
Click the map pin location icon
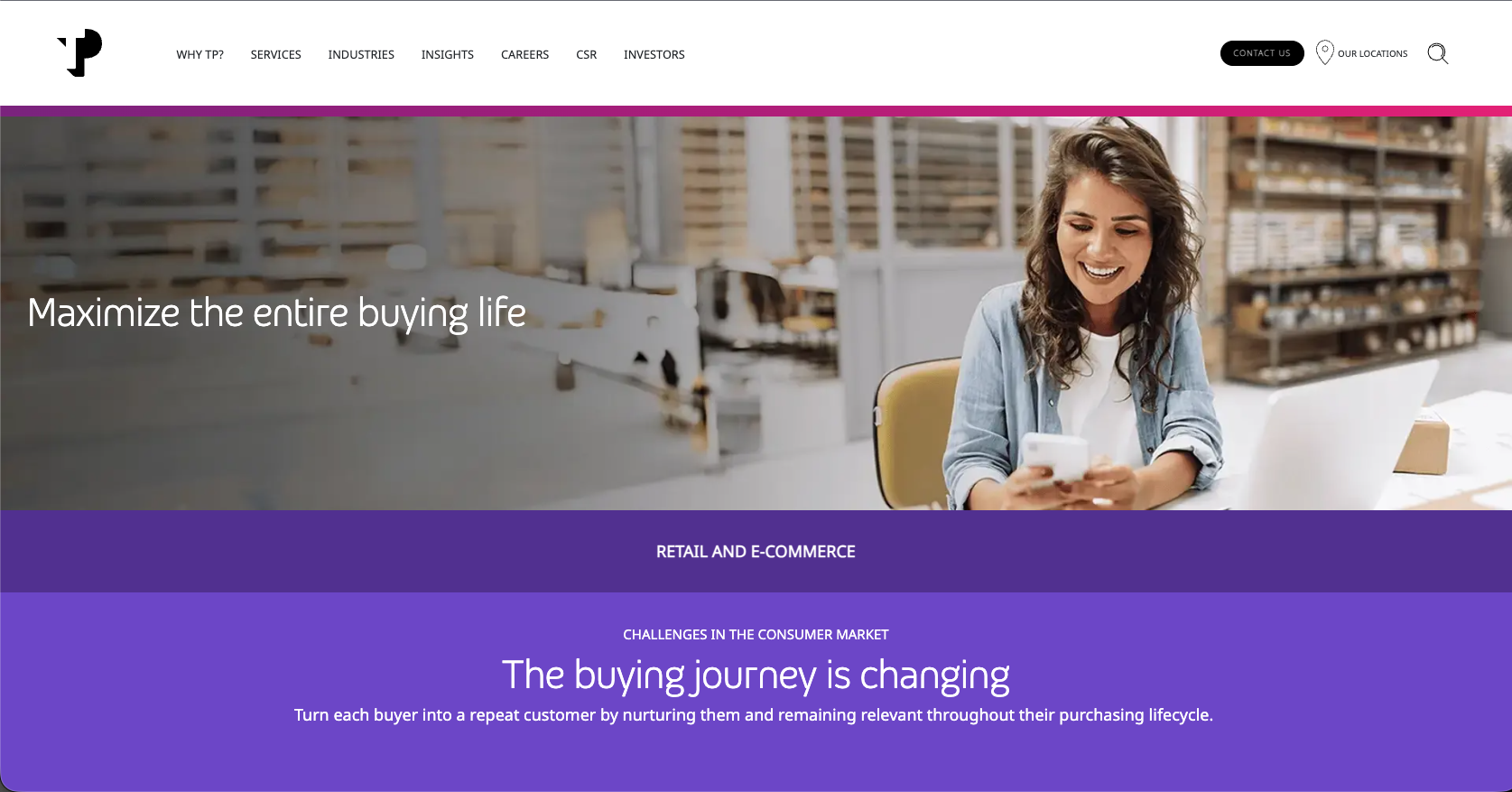pos(1324,52)
